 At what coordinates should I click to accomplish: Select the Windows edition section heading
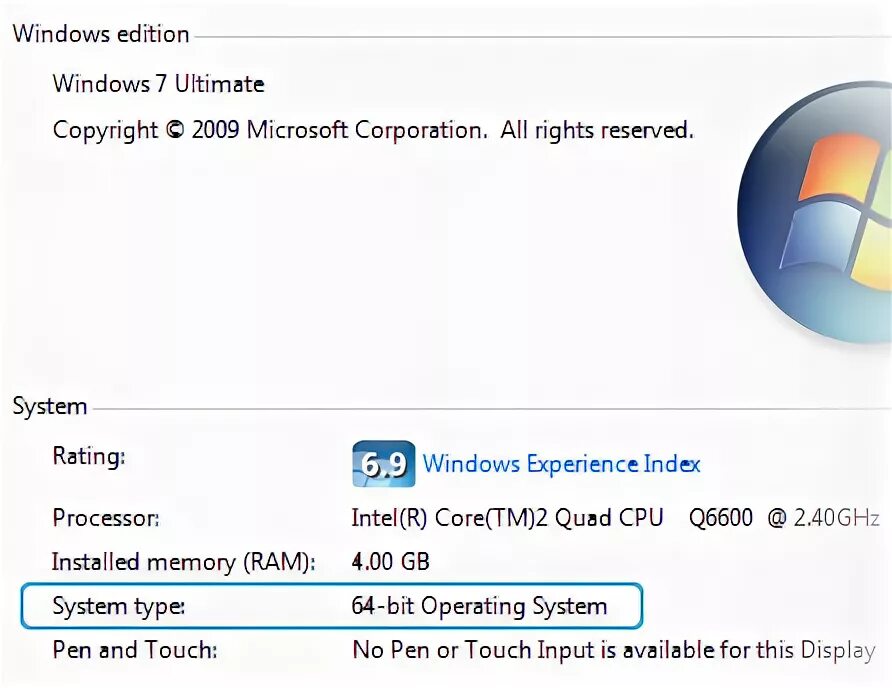click(x=101, y=34)
